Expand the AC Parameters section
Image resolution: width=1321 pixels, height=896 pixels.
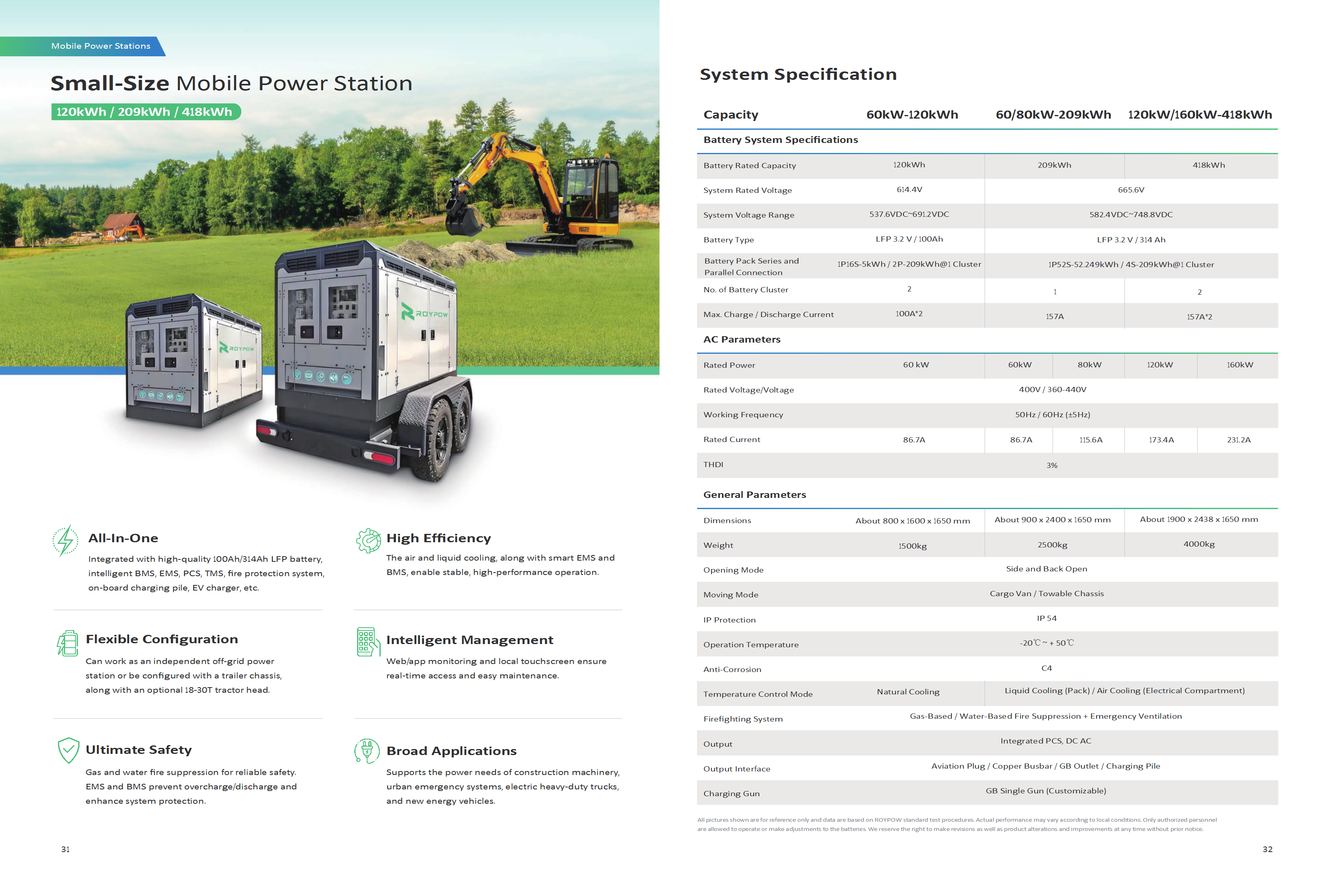pyautogui.click(x=742, y=339)
